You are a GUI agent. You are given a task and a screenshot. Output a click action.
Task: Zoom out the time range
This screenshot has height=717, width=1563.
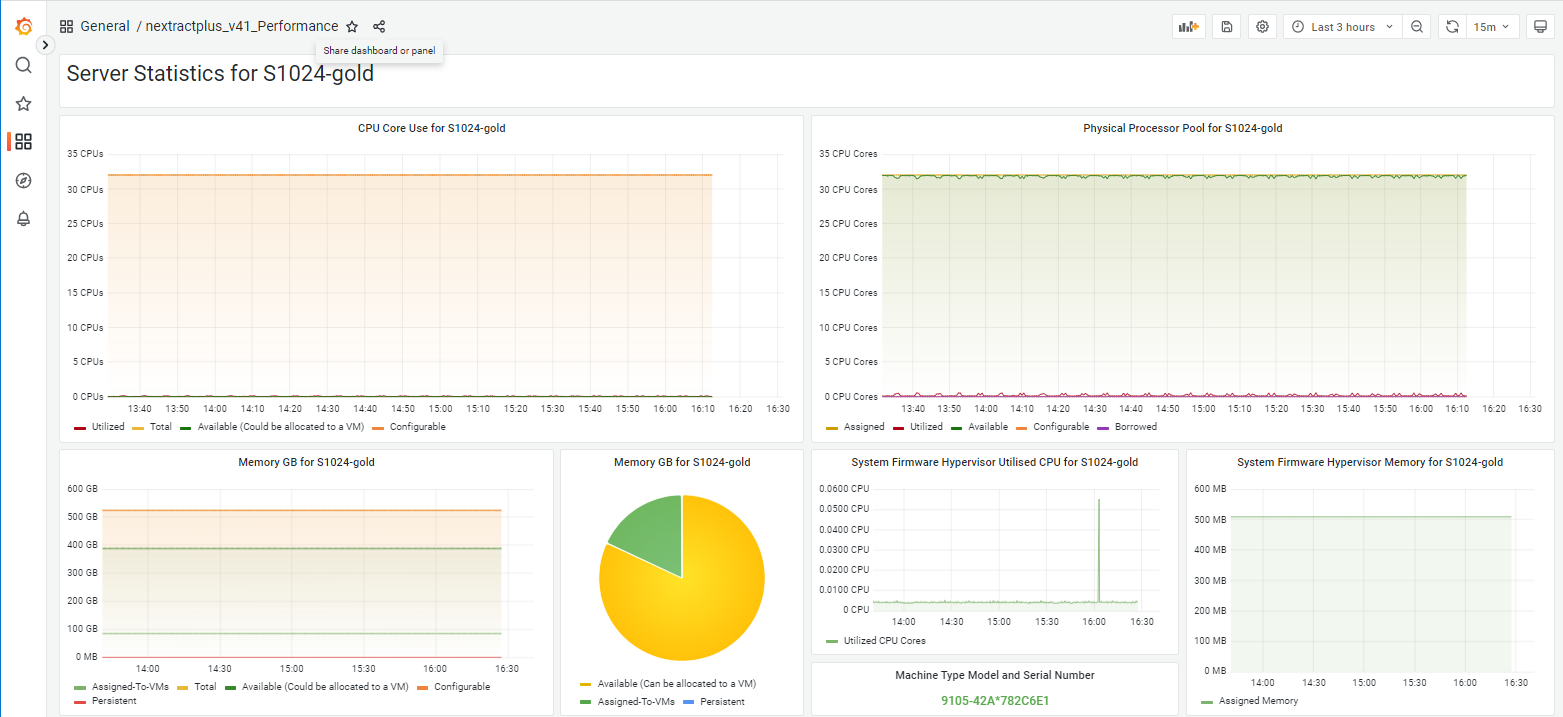tap(1417, 27)
